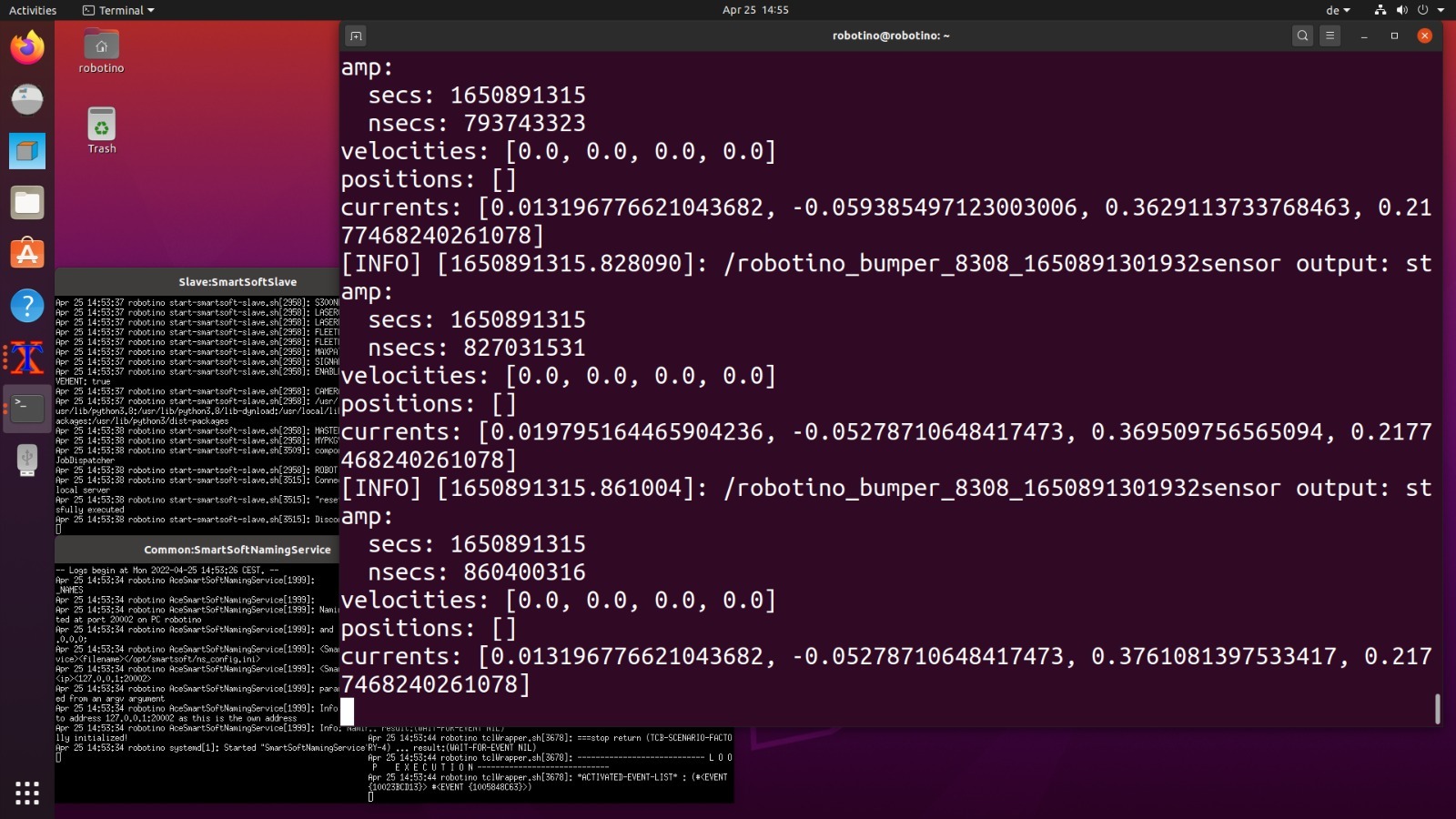Open the Help icon in the dock
The image size is (1456, 819).
pos(27,306)
